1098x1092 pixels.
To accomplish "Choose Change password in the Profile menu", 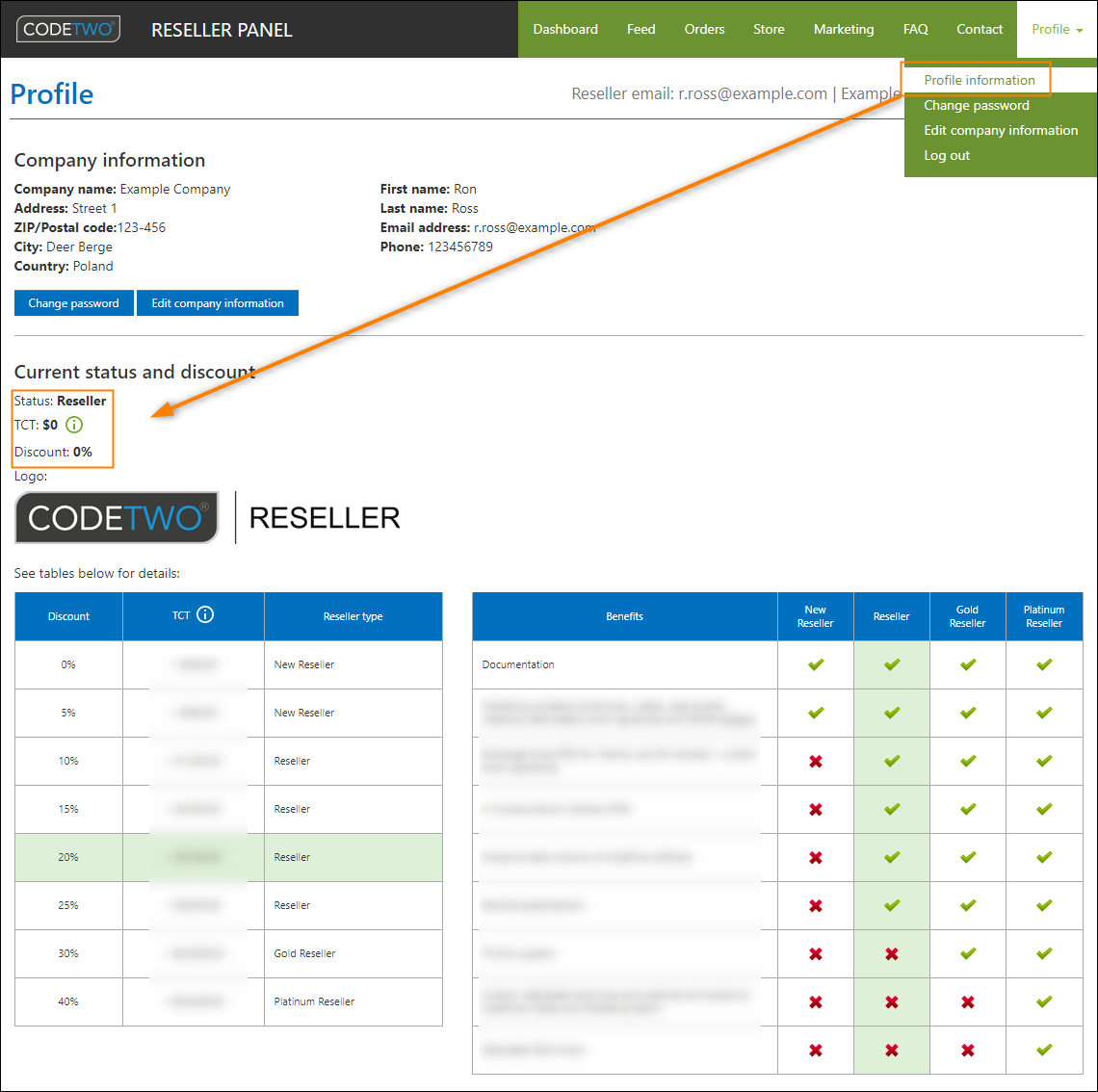I will point(976,105).
